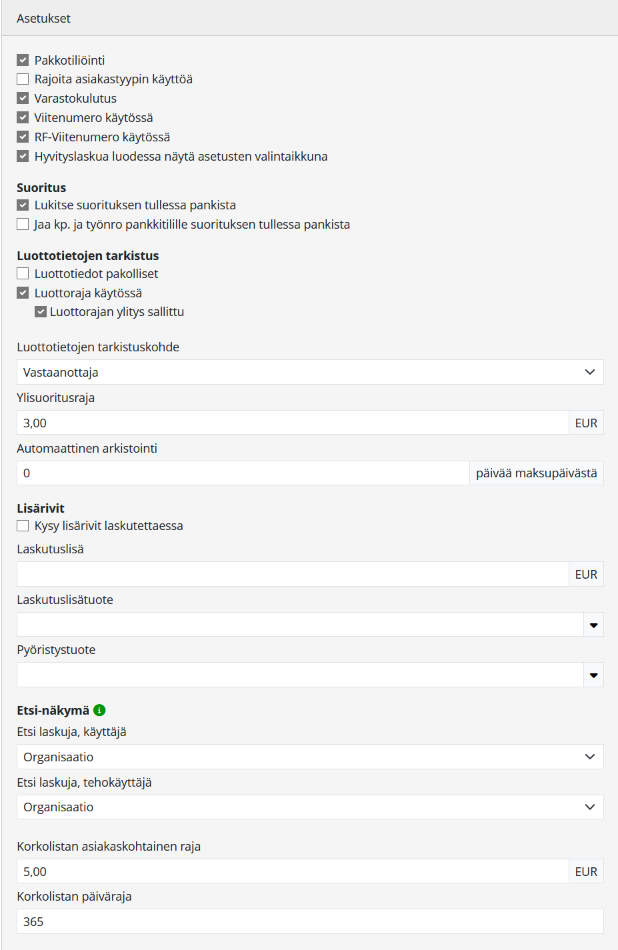Image resolution: width=618 pixels, height=950 pixels.
Task: Expand the Laskutuslisätuote dropdown arrow
Action: click(x=594, y=626)
